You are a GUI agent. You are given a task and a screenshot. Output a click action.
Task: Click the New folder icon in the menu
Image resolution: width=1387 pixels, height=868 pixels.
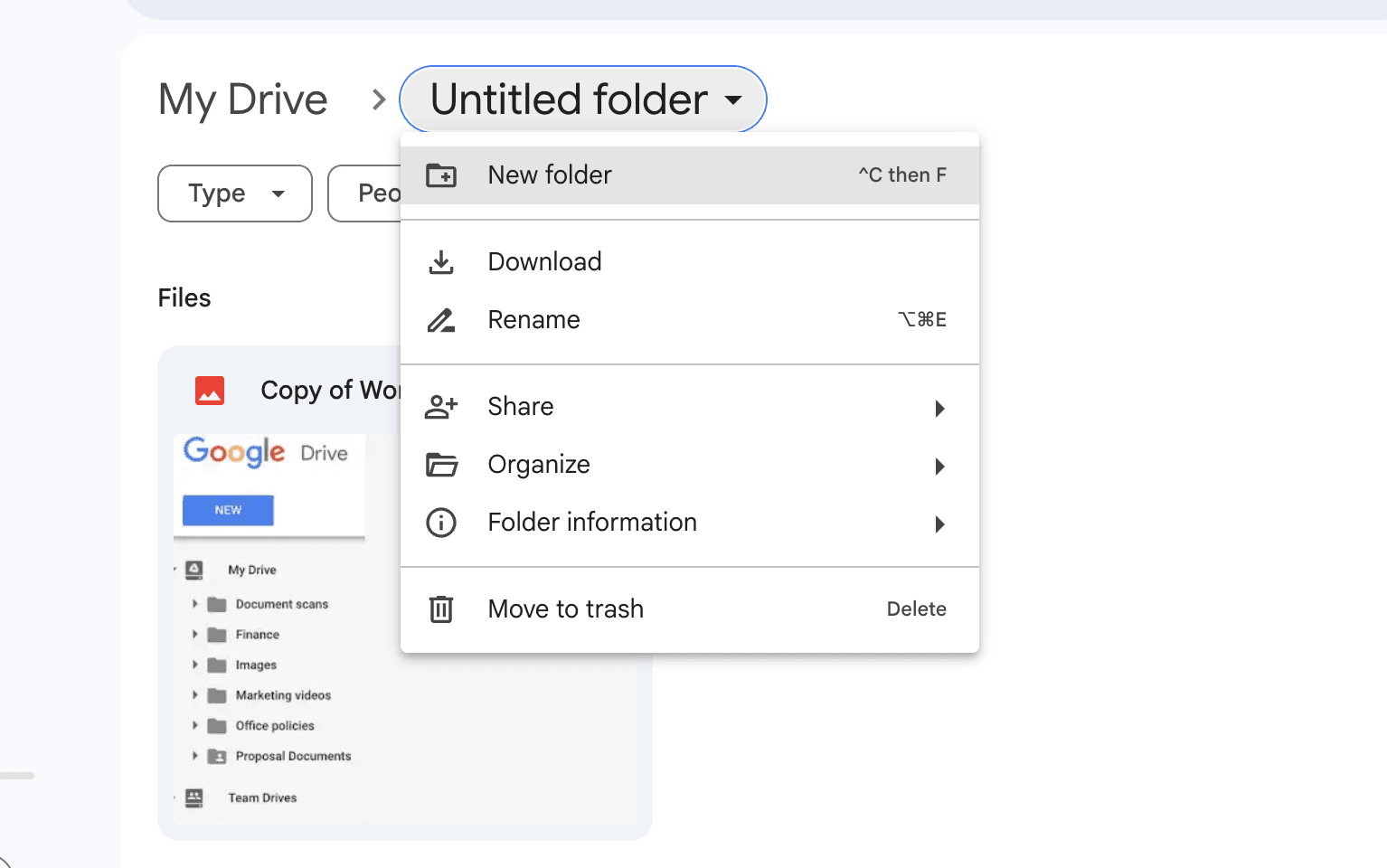pyautogui.click(x=441, y=175)
